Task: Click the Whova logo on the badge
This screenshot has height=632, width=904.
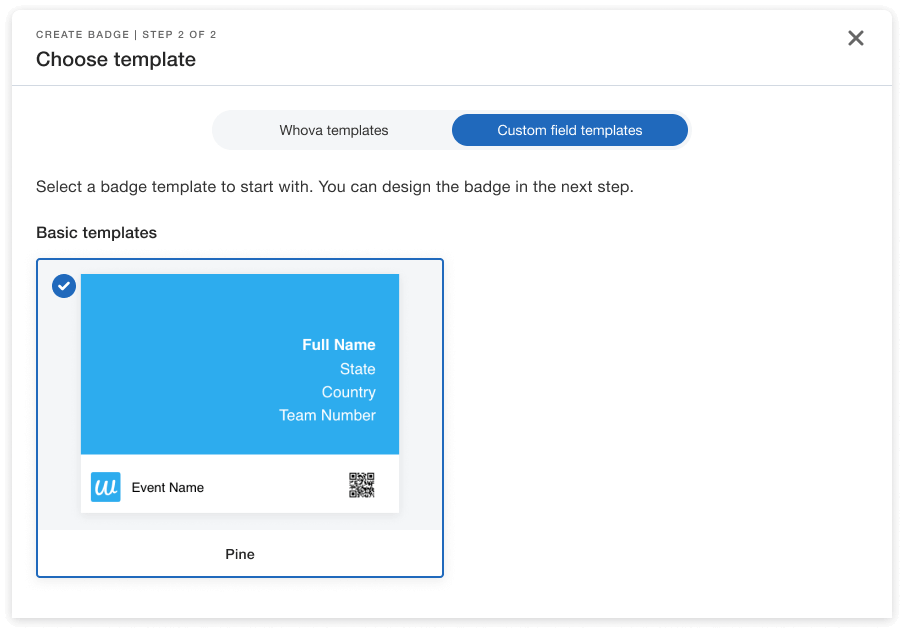Action: pyautogui.click(x=106, y=487)
